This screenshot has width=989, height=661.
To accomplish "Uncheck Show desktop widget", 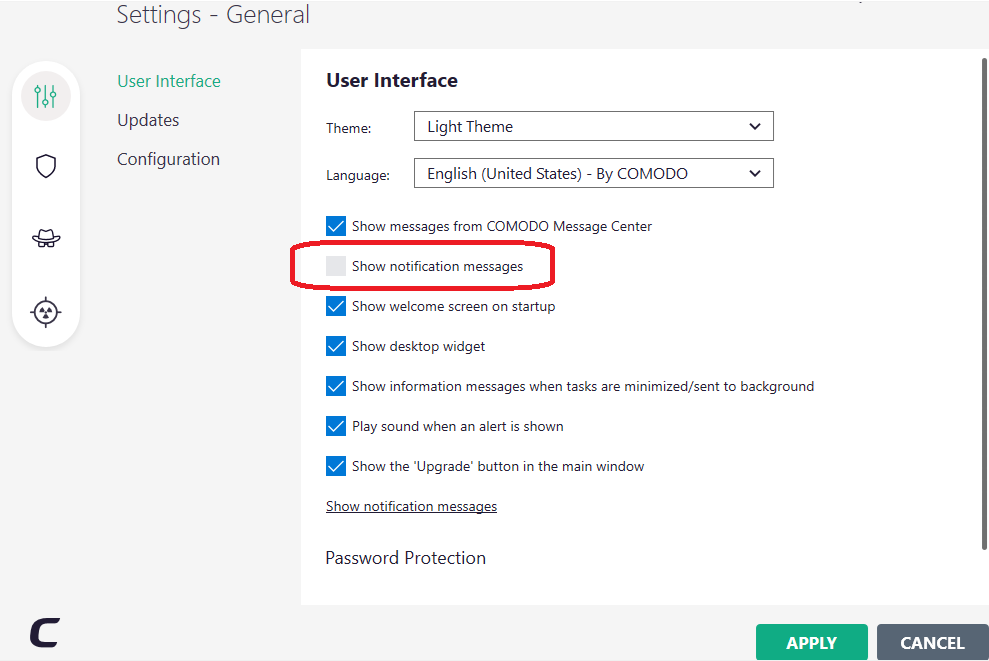I will tap(336, 346).
